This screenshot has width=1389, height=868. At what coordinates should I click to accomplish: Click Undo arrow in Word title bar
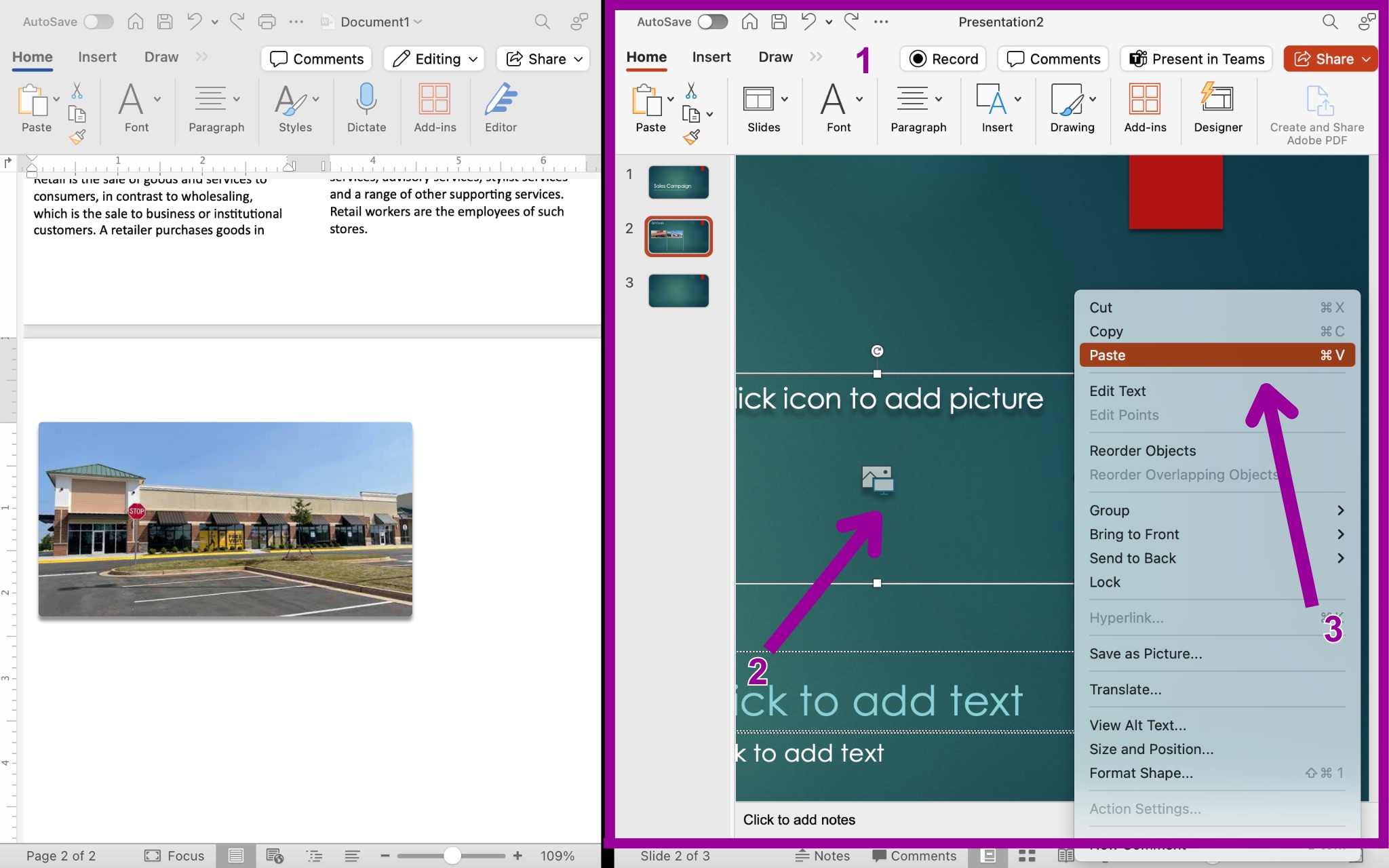coord(195,22)
